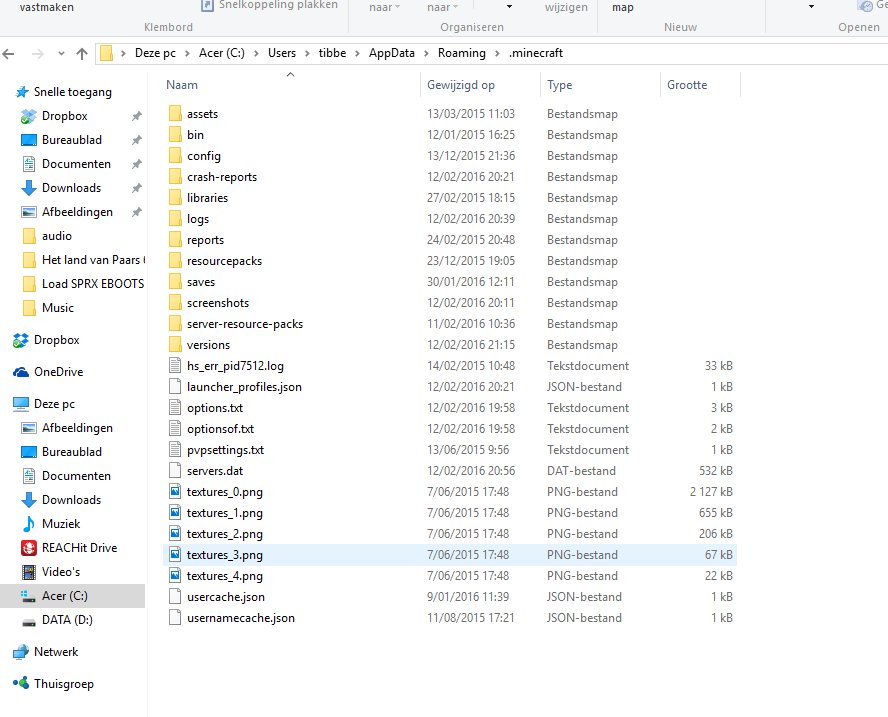Select the versions folder
The height and width of the screenshot is (717, 888).
point(208,345)
